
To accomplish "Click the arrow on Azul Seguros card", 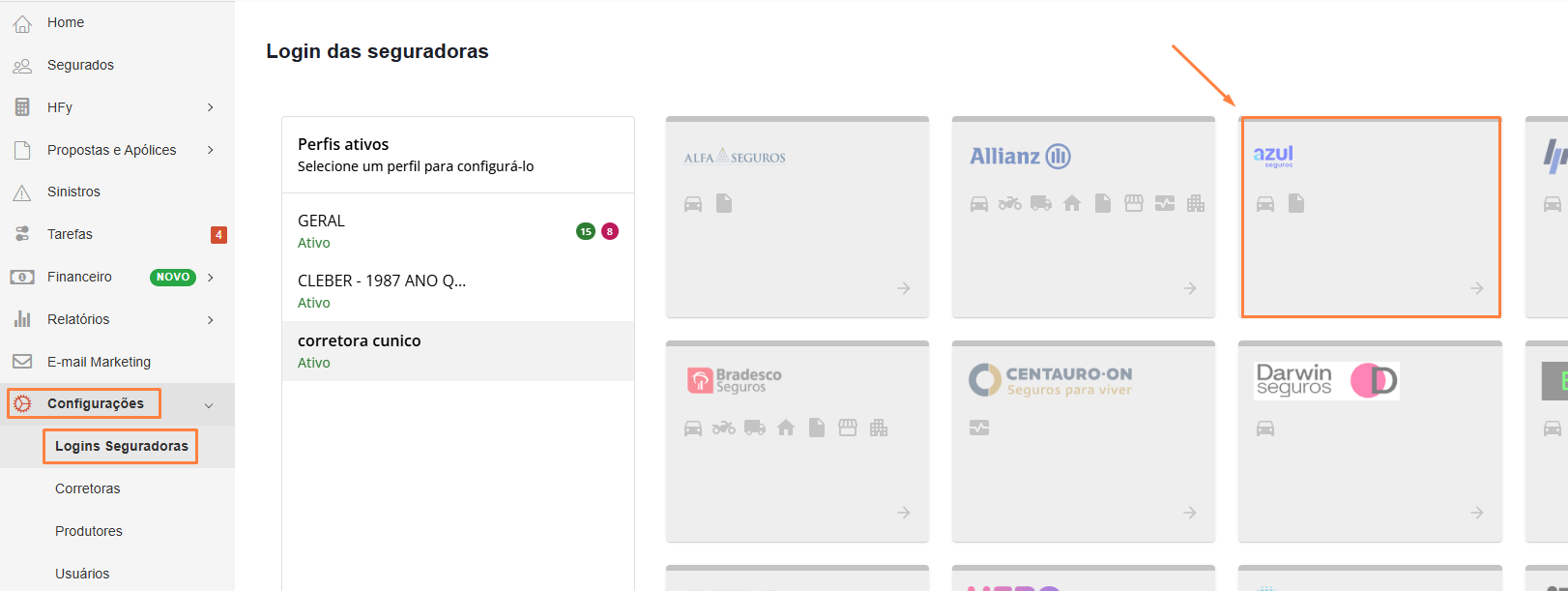I will 1476,288.
